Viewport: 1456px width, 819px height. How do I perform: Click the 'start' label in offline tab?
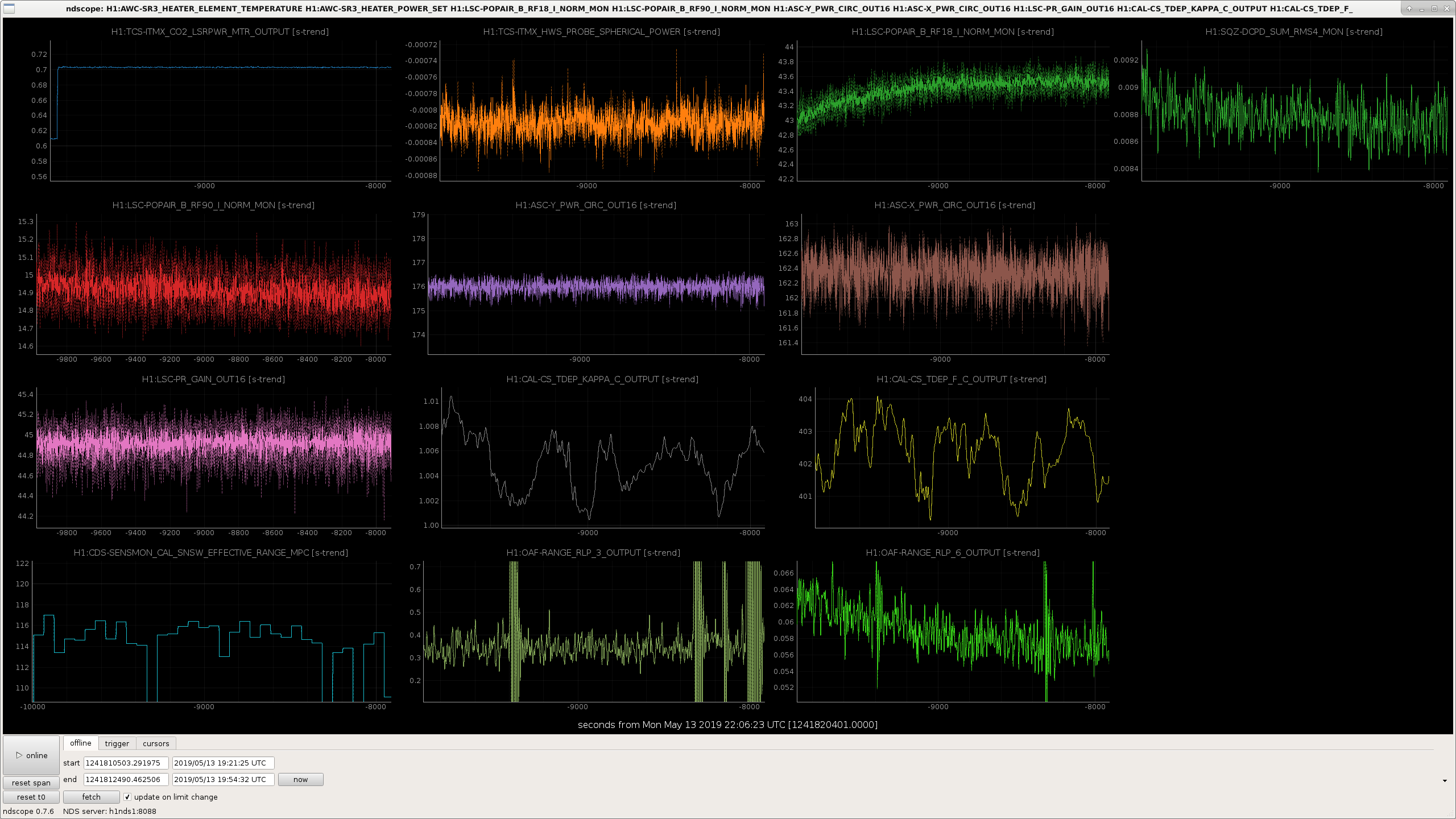tap(72, 763)
